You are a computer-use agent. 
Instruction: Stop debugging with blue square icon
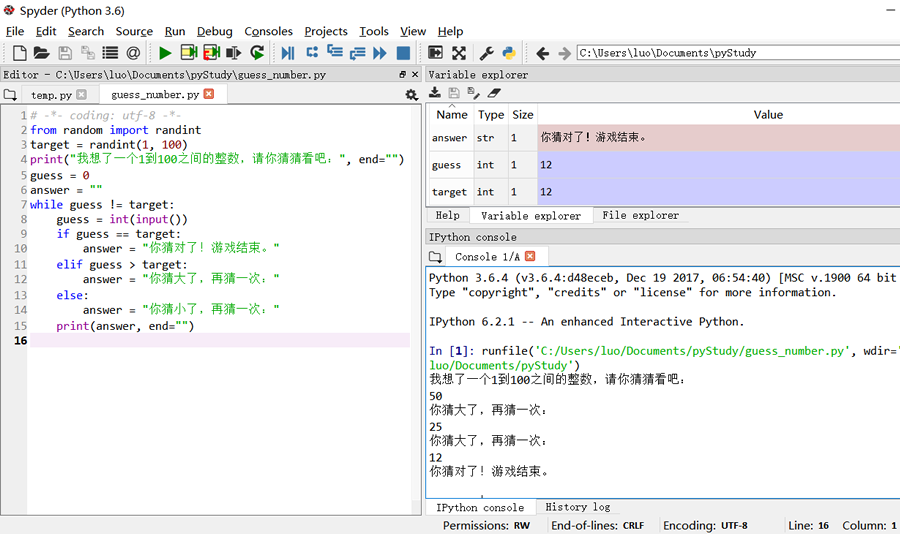point(404,53)
